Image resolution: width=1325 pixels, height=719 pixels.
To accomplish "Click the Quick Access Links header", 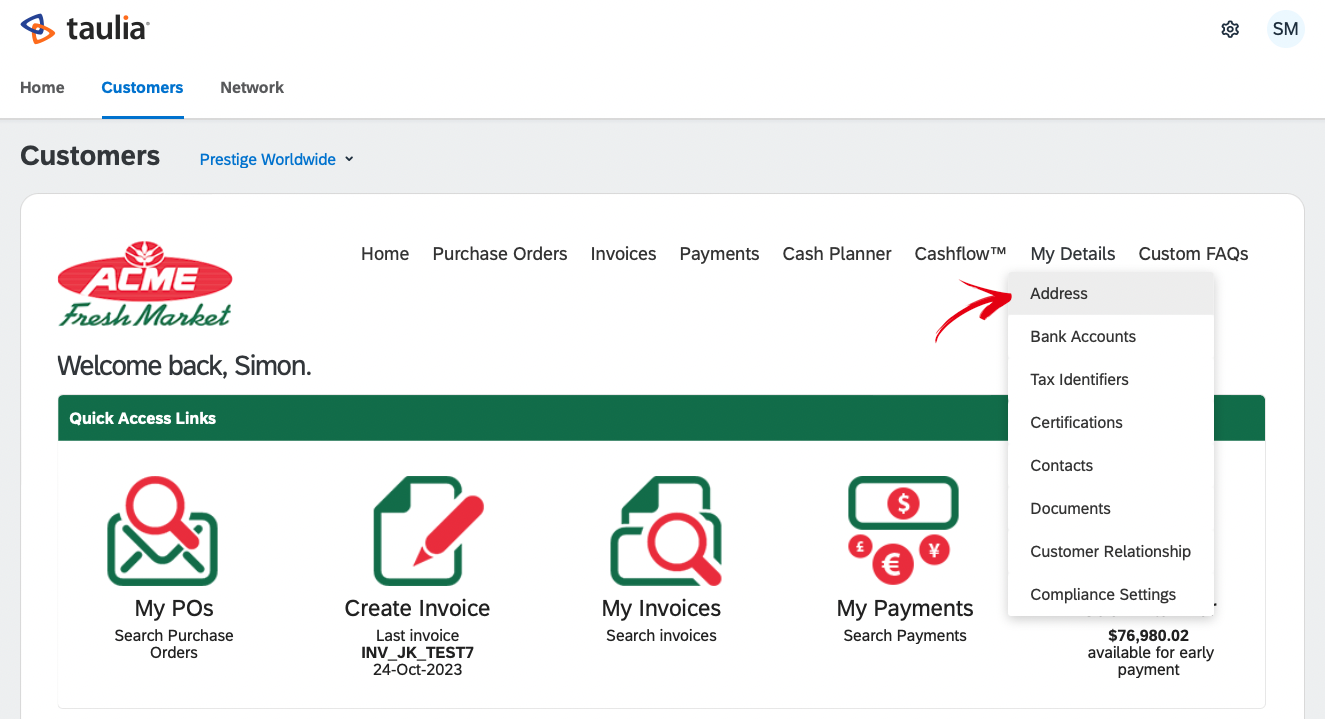I will point(143,418).
